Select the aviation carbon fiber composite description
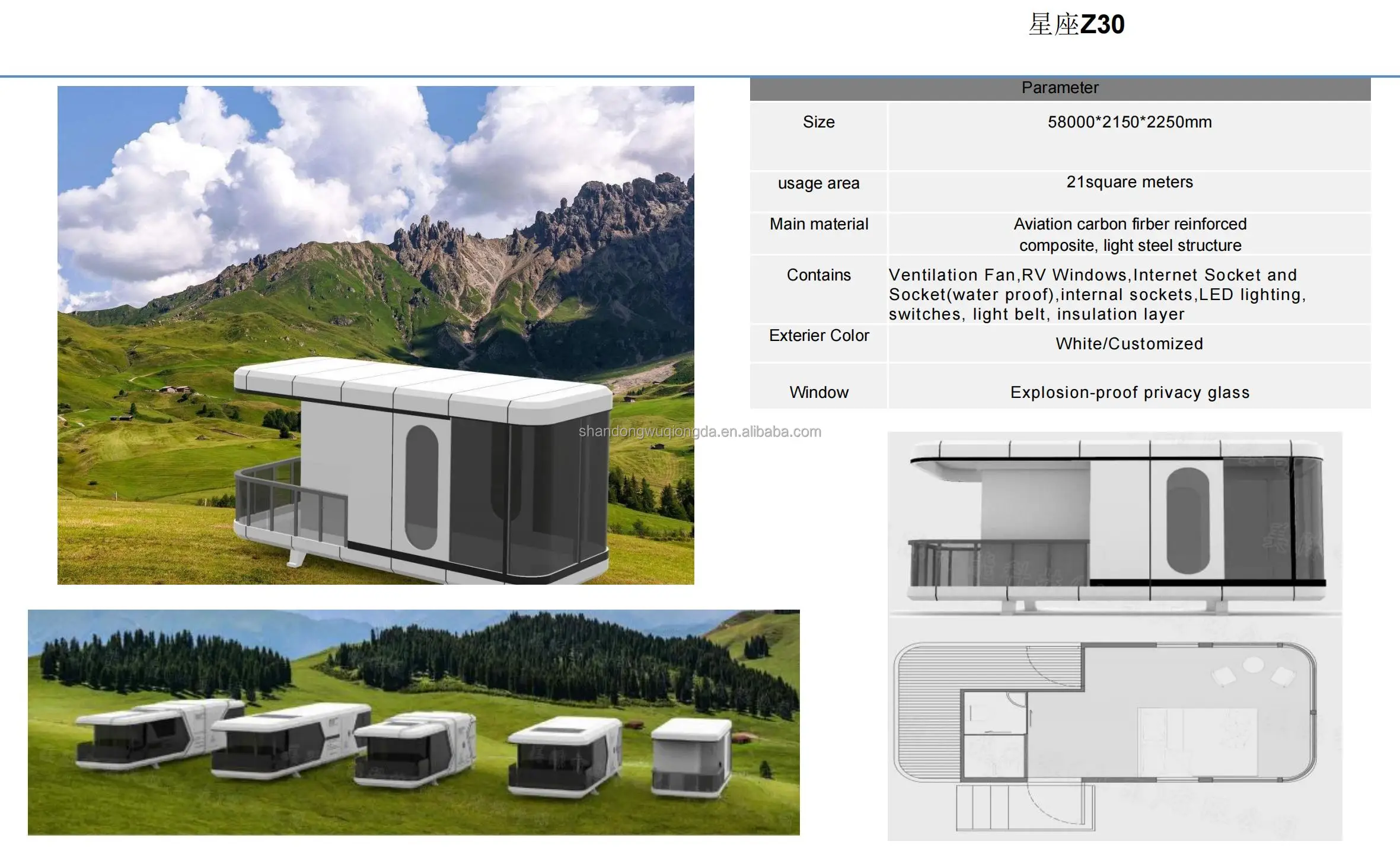The image size is (1400, 864). click(x=1128, y=234)
